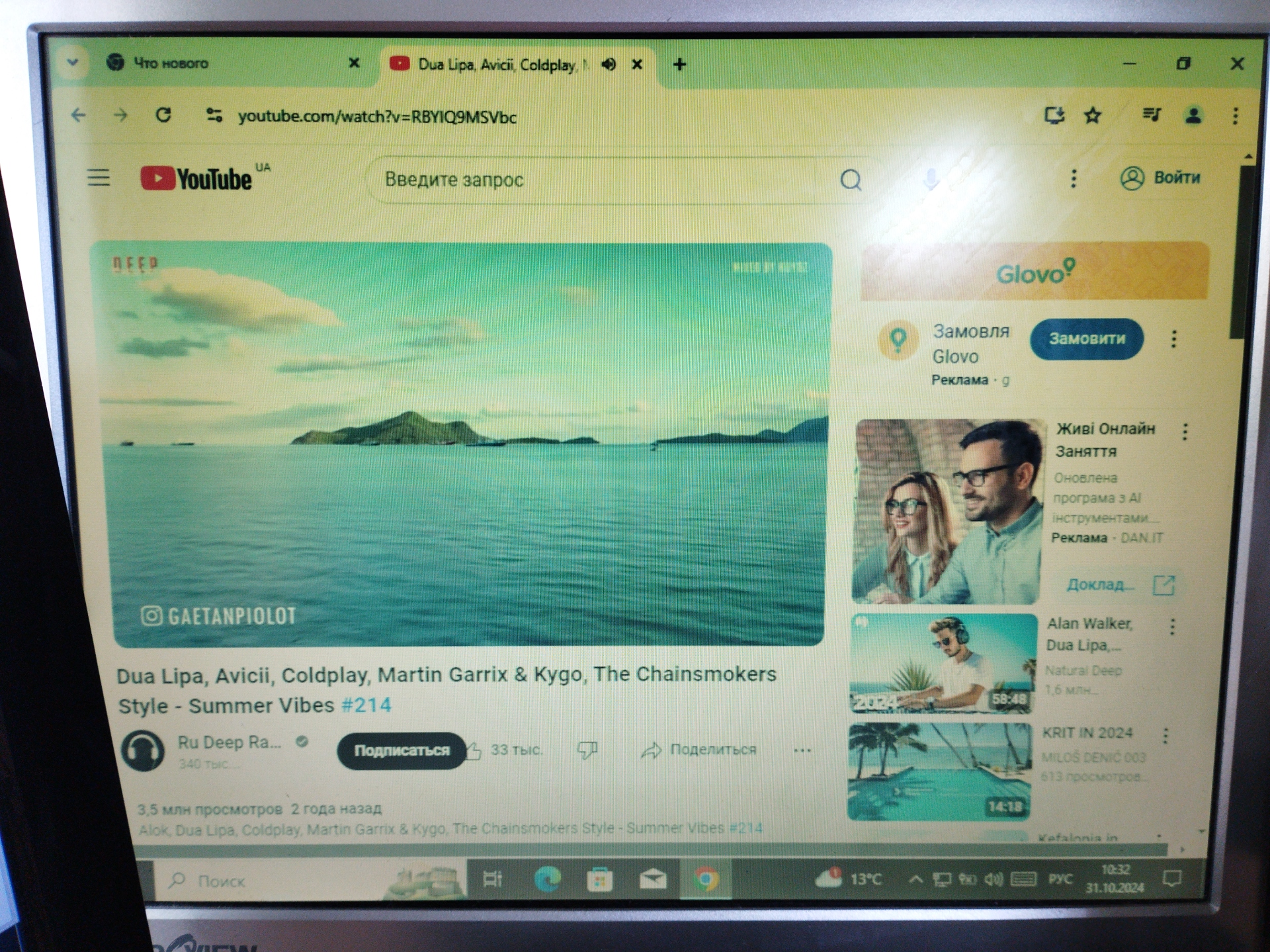Click the Подписаться subscribe button
The width and height of the screenshot is (1270, 952).
[x=402, y=750]
